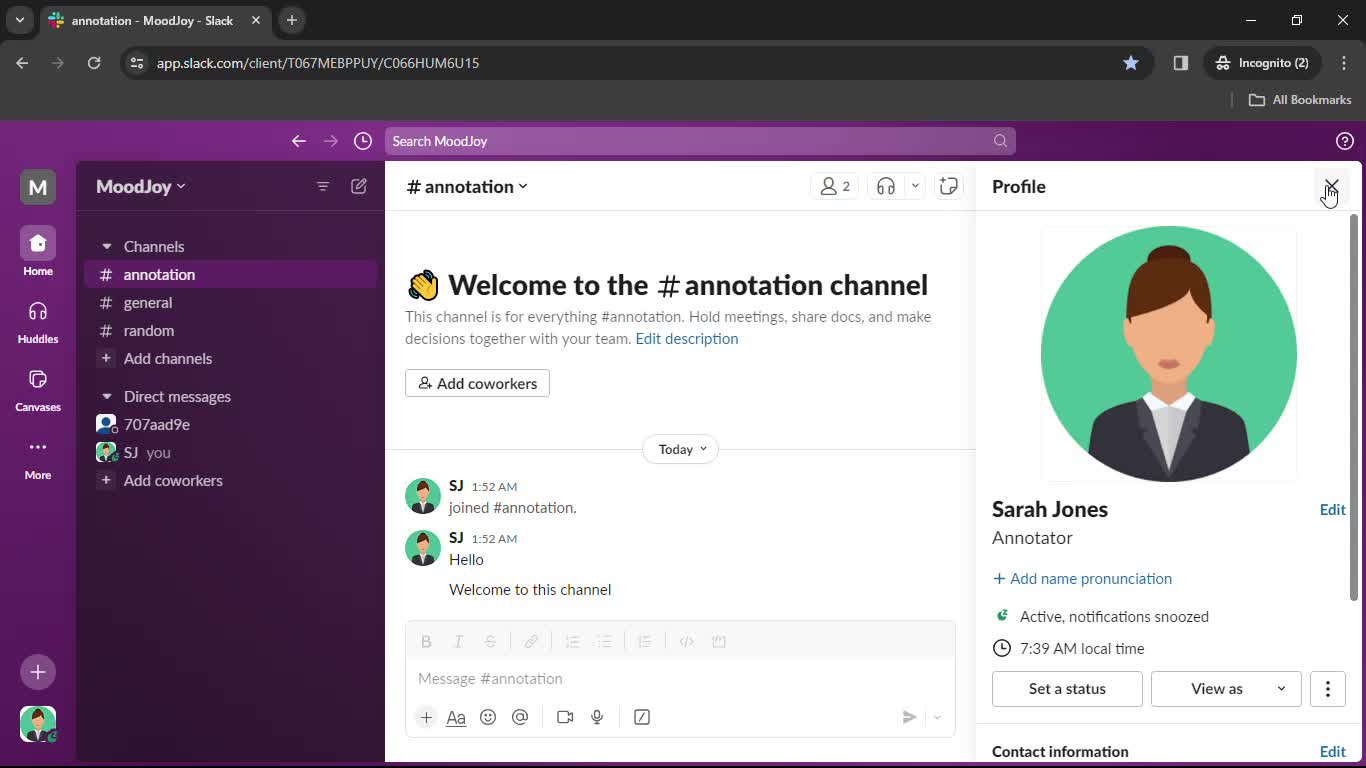Open the channel canvas icon
1366x768 pixels.
point(949,186)
